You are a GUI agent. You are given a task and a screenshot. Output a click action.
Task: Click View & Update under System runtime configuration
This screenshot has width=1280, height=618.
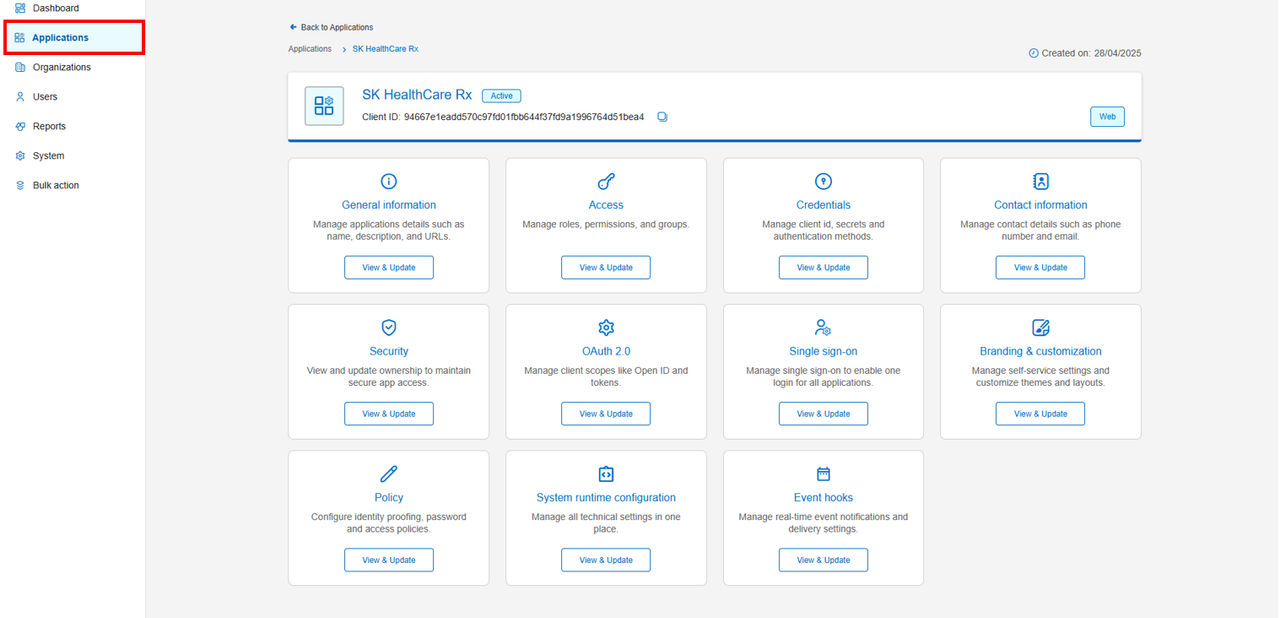click(x=606, y=560)
